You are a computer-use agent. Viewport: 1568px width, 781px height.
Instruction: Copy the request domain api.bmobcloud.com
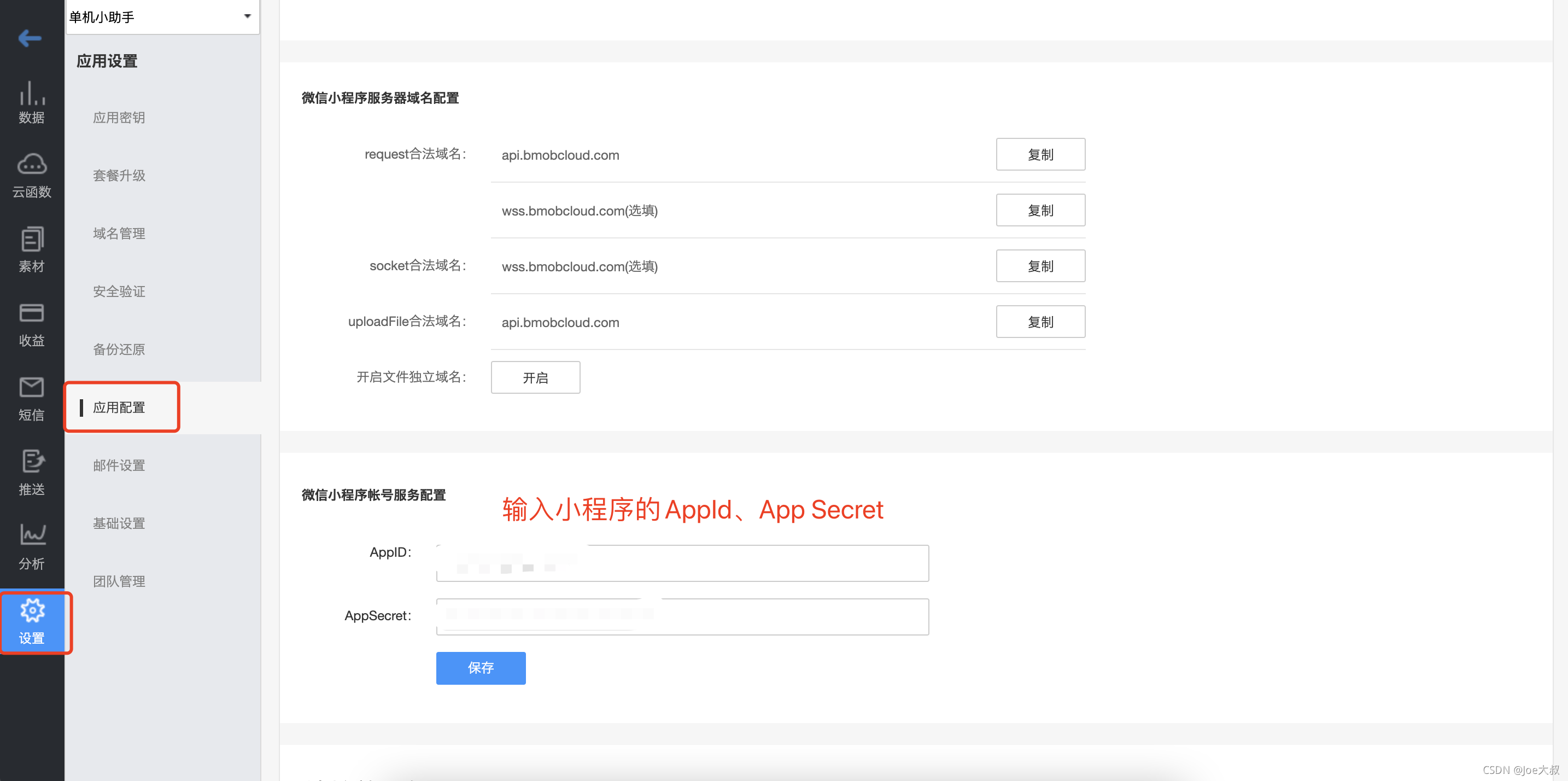[x=1040, y=155]
